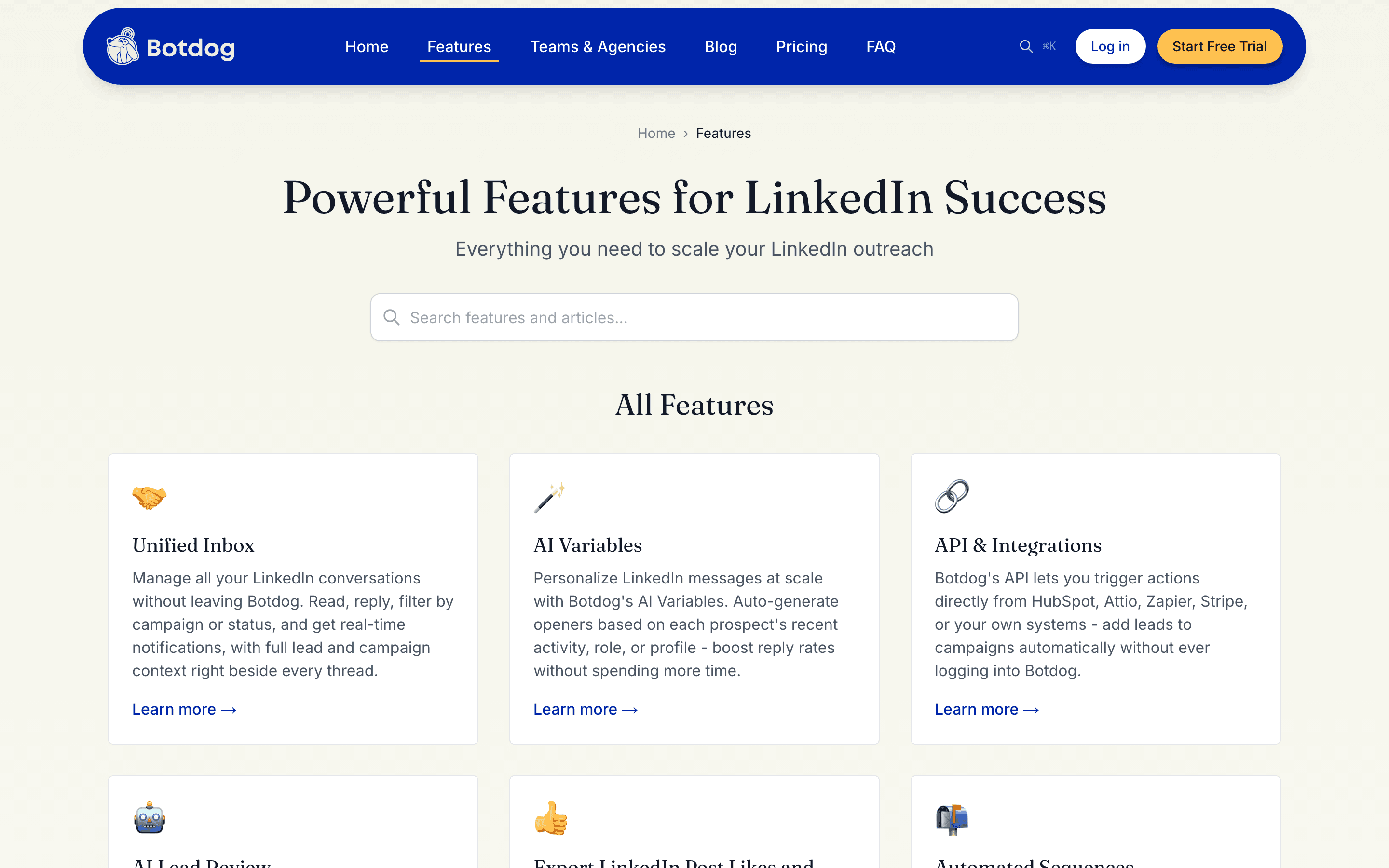
Task: Open the Pricing page from navbar
Action: (801, 46)
